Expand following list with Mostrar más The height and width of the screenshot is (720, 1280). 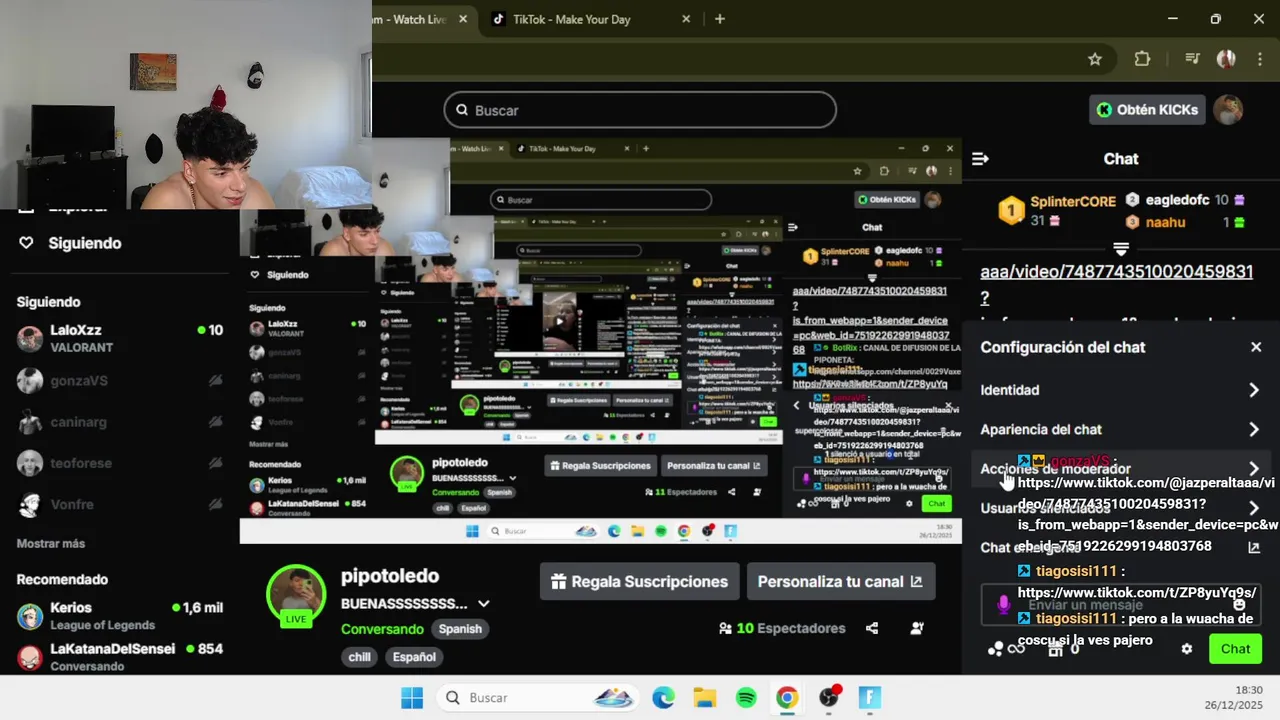tap(51, 544)
